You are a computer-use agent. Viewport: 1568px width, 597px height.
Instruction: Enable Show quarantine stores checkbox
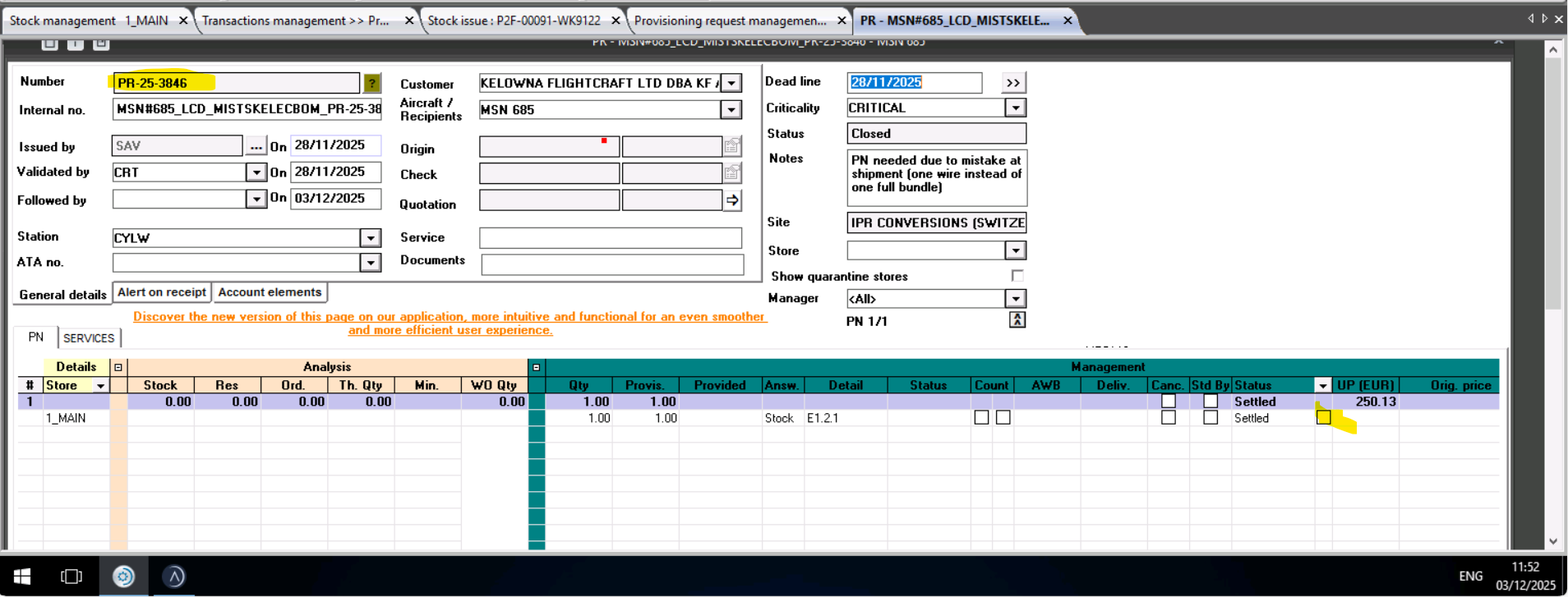[1017, 276]
